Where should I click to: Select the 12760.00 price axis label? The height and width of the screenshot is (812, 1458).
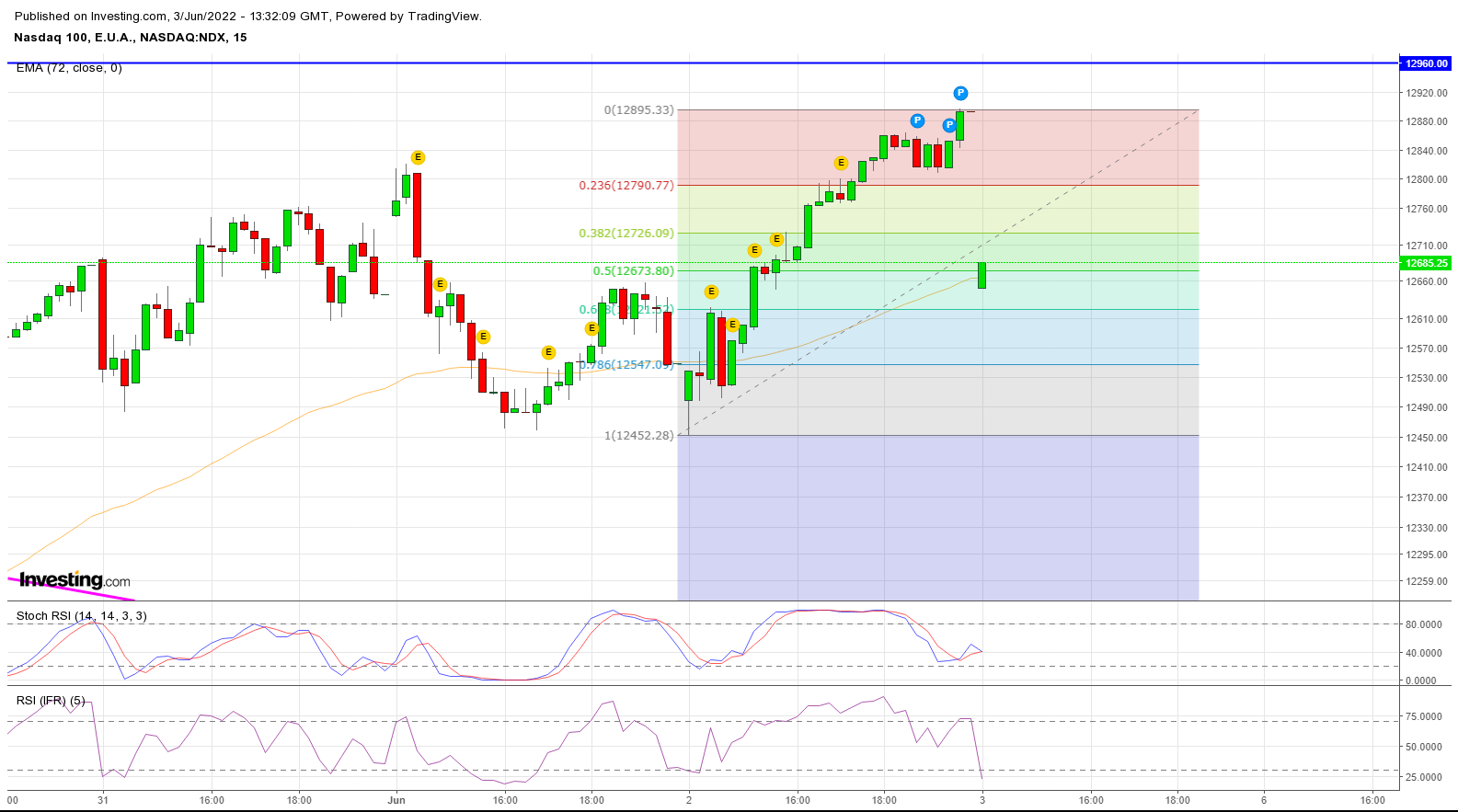[1427, 209]
